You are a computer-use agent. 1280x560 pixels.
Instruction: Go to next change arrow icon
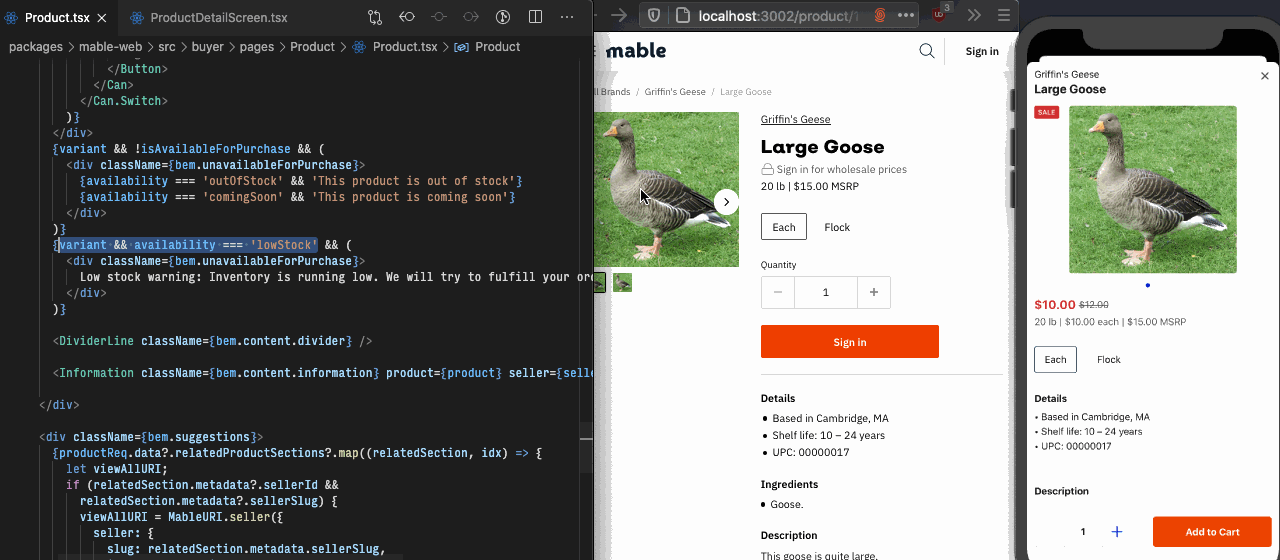471,17
